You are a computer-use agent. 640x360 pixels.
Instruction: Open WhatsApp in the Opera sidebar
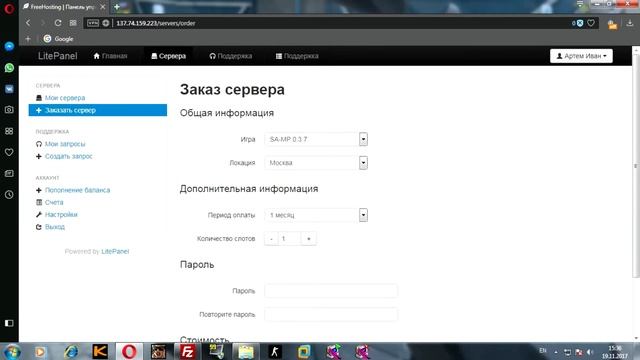pos(9,68)
